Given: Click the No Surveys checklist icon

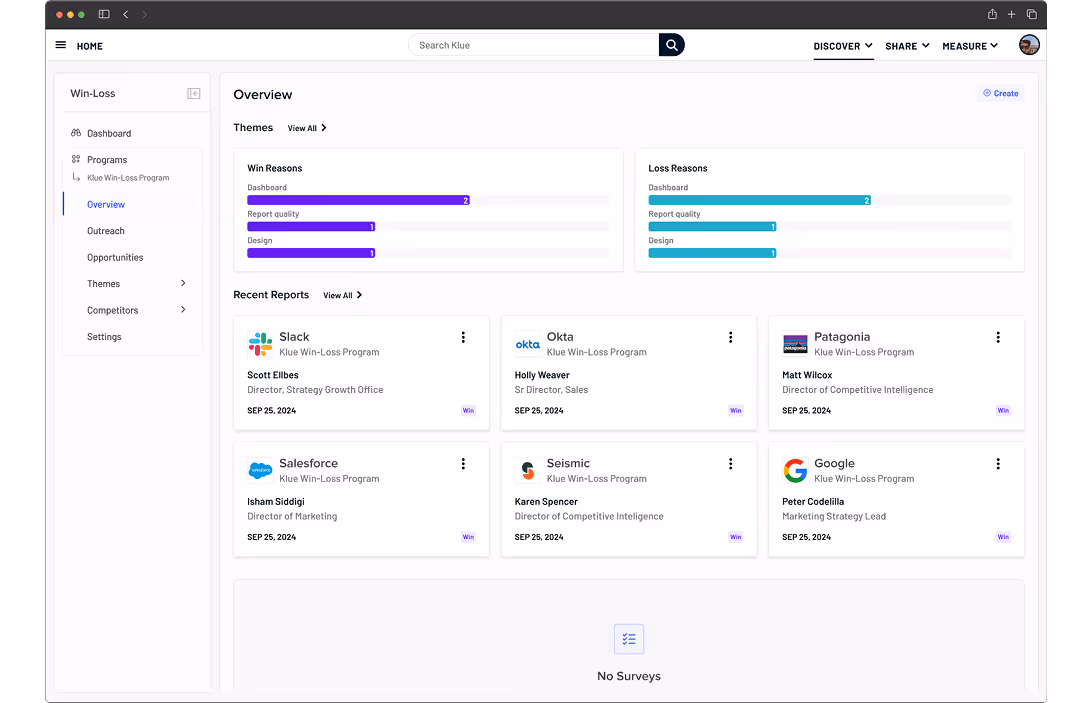Looking at the screenshot, I should (x=629, y=639).
